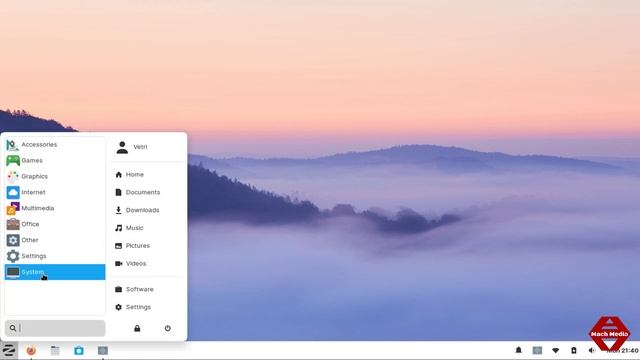Click the power button icon
Image resolution: width=640 pixels, height=360 pixels.
(168, 328)
